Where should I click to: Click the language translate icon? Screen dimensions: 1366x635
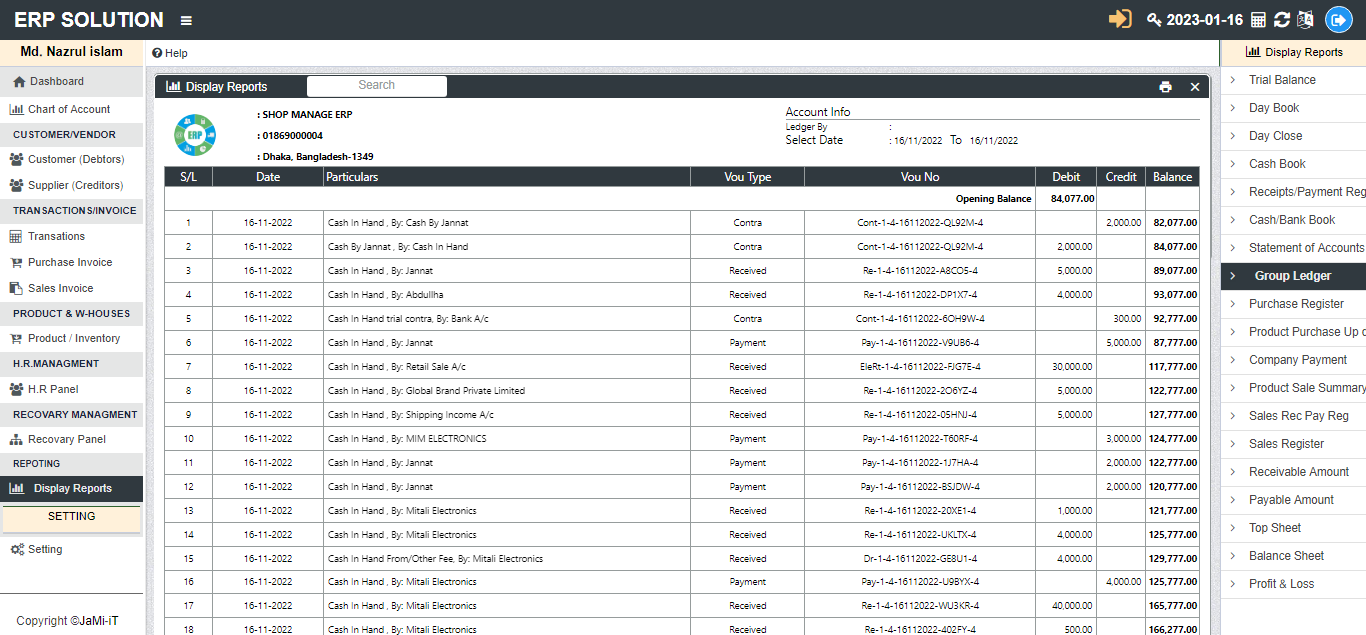[x=1304, y=20]
